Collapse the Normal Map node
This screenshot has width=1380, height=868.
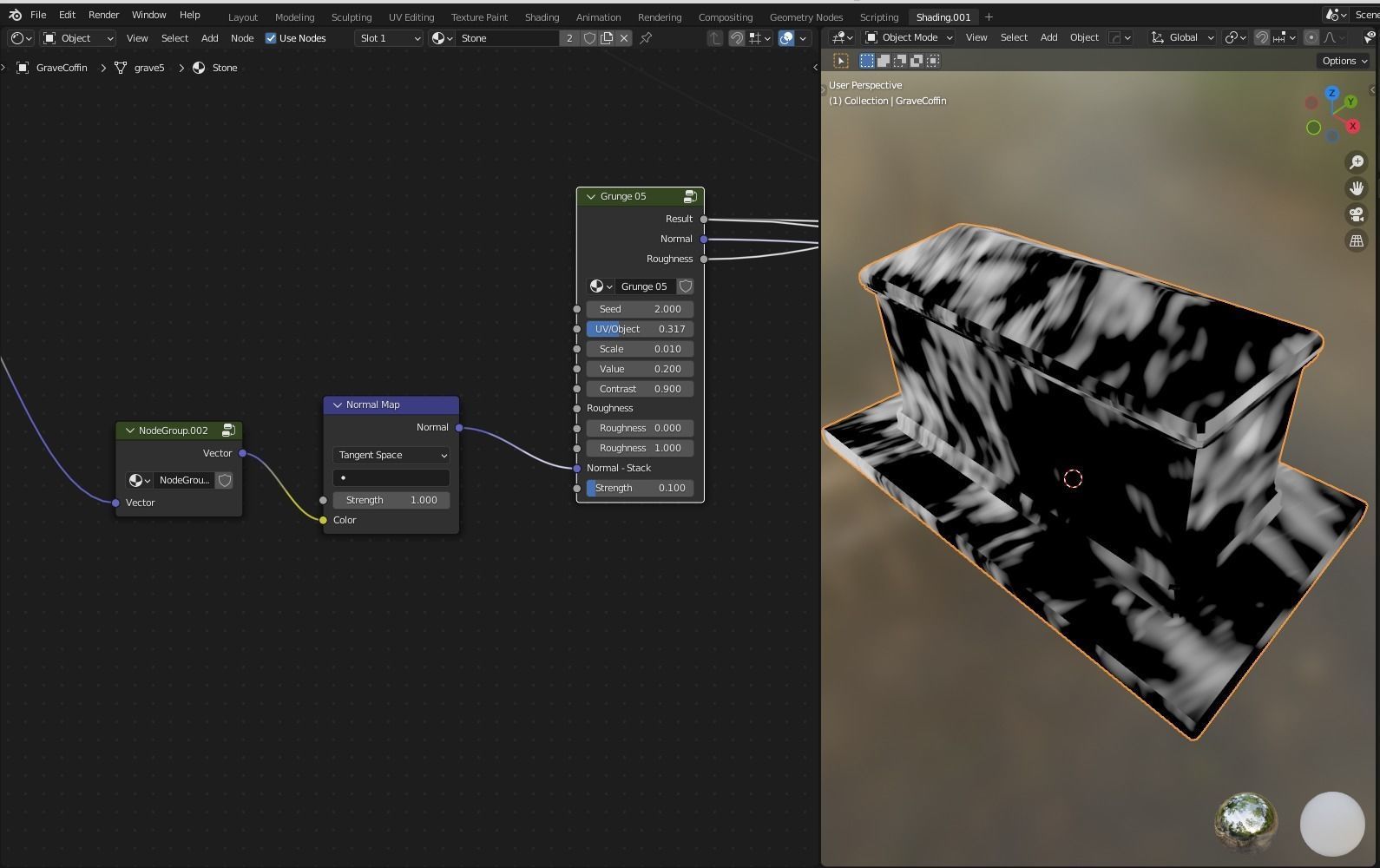pos(338,405)
